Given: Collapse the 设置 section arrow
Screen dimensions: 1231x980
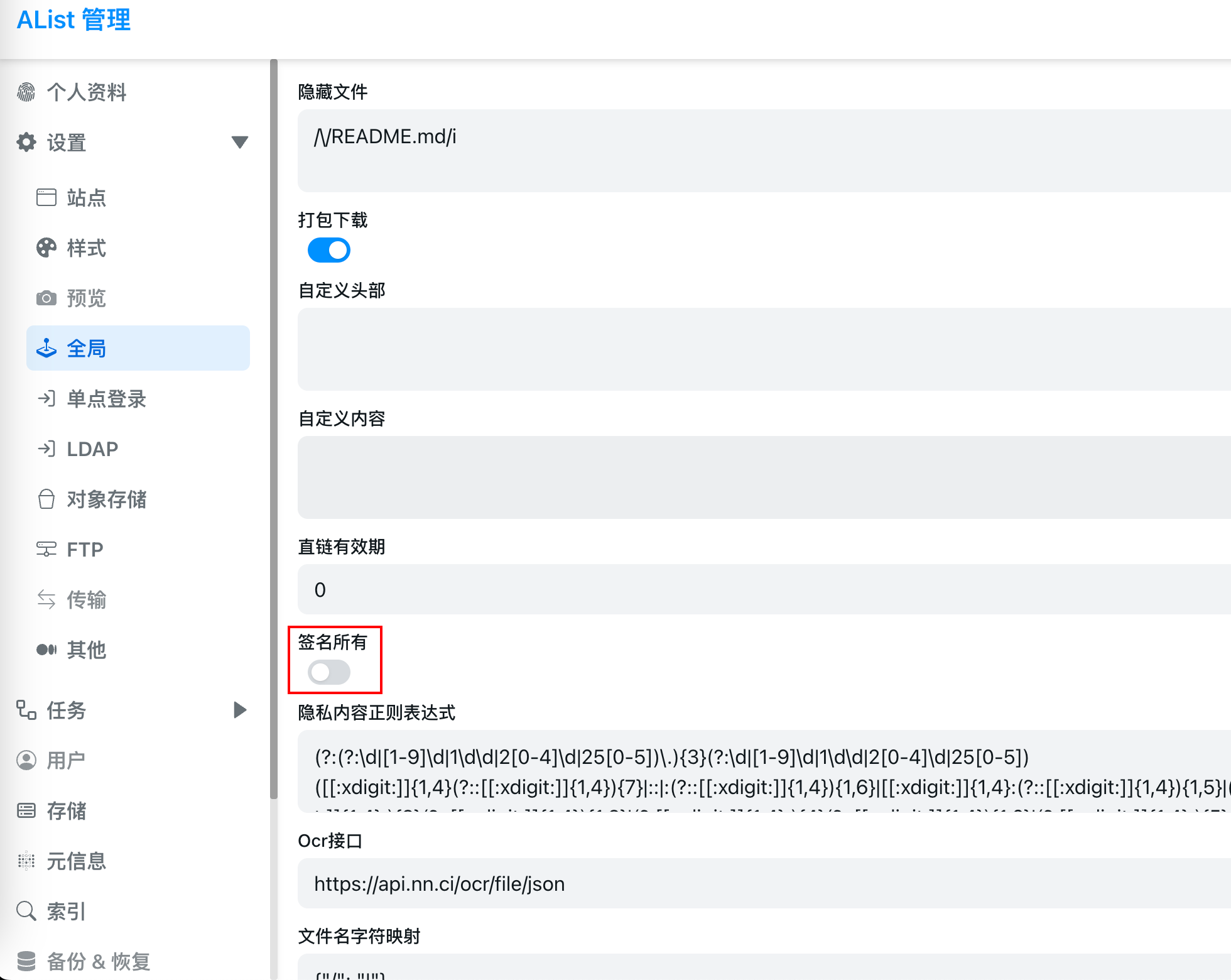Looking at the screenshot, I should point(240,143).
